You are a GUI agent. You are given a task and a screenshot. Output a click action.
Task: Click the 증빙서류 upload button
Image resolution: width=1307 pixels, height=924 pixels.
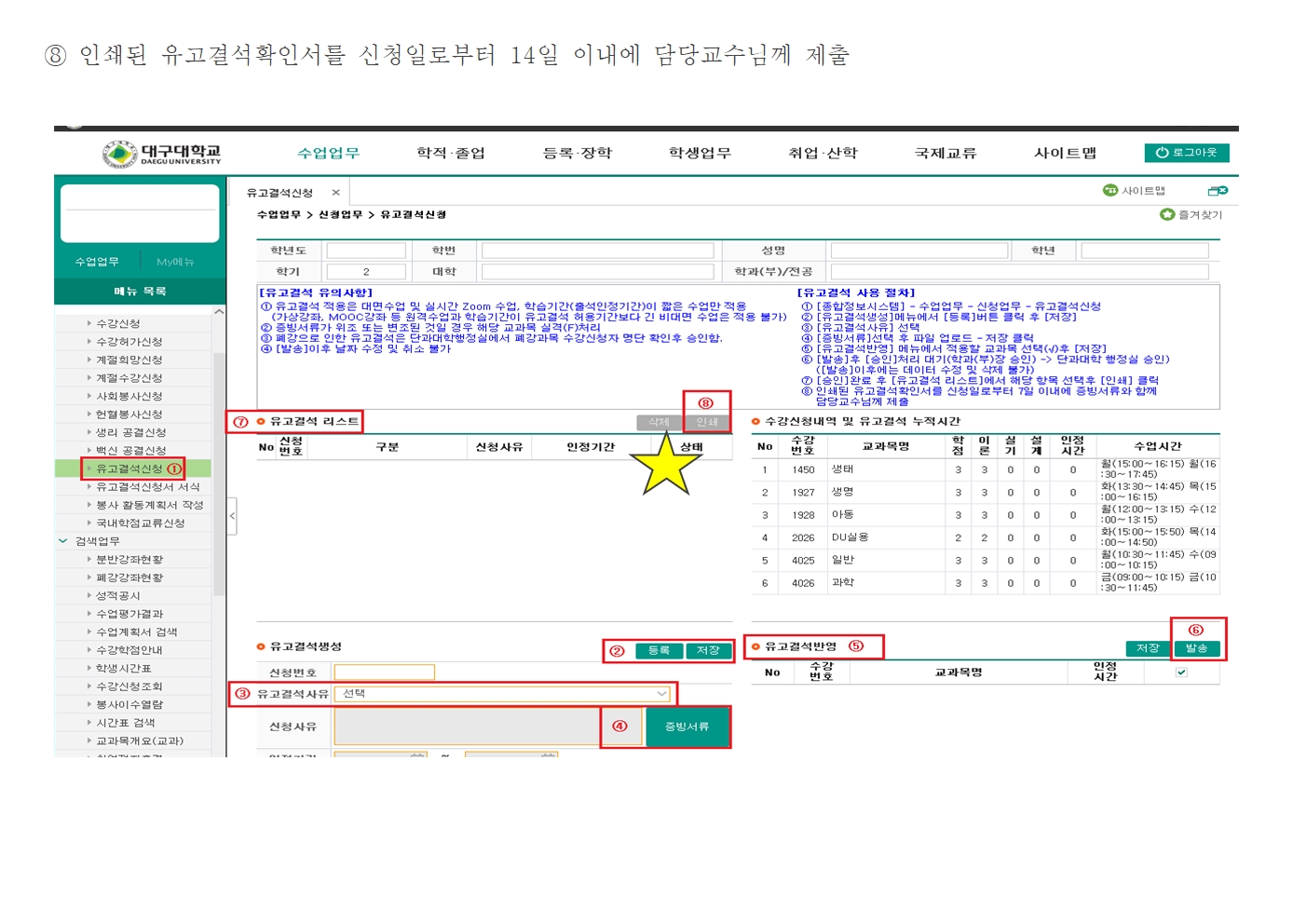[x=687, y=727]
